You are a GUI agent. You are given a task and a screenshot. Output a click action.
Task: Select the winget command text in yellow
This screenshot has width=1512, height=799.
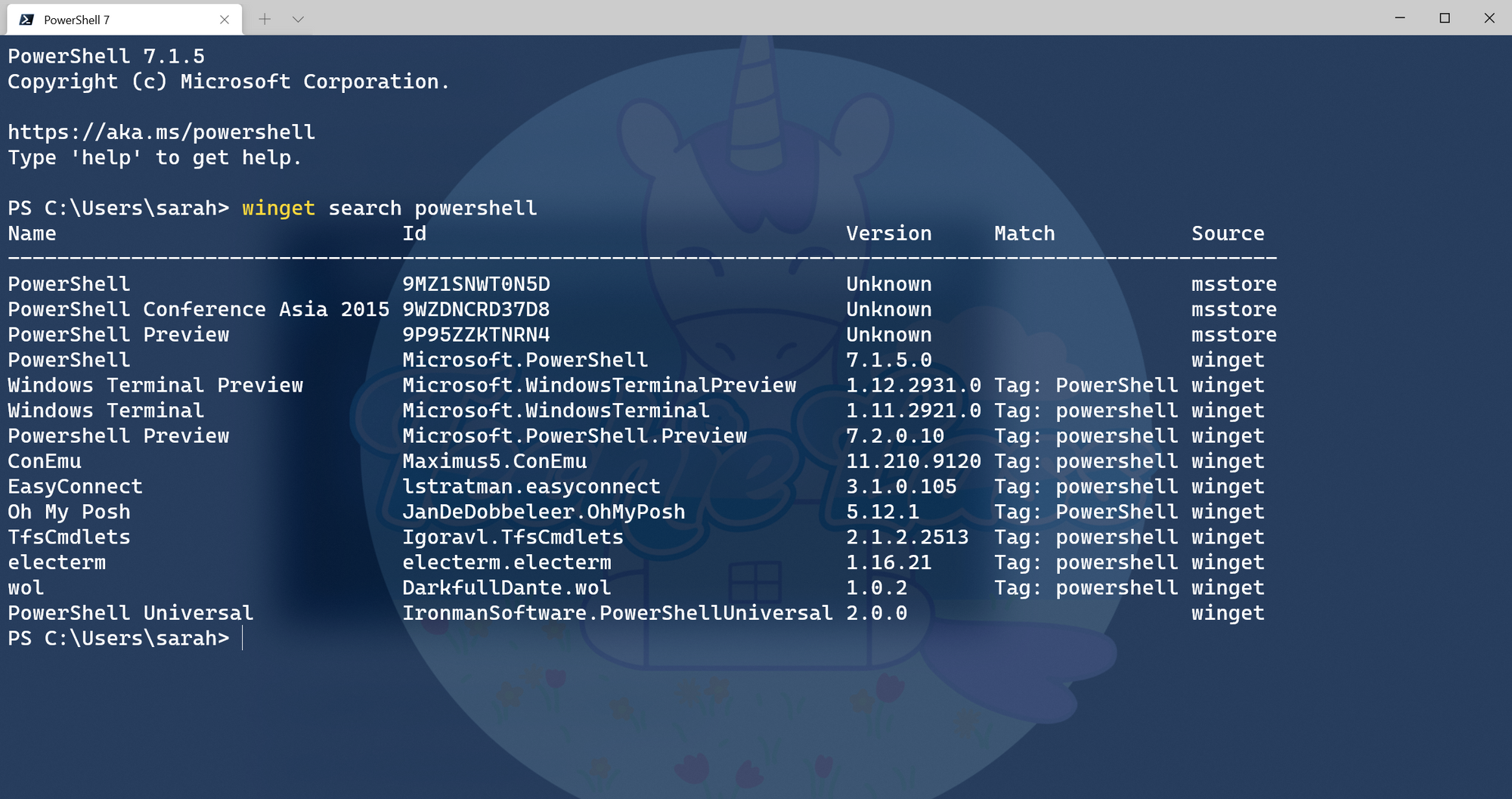coord(277,208)
